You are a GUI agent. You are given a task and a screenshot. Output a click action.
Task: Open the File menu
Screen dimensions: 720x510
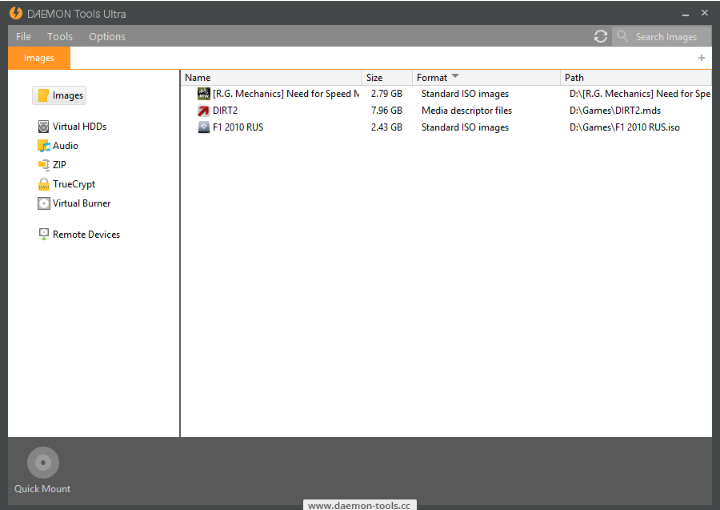(x=23, y=37)
